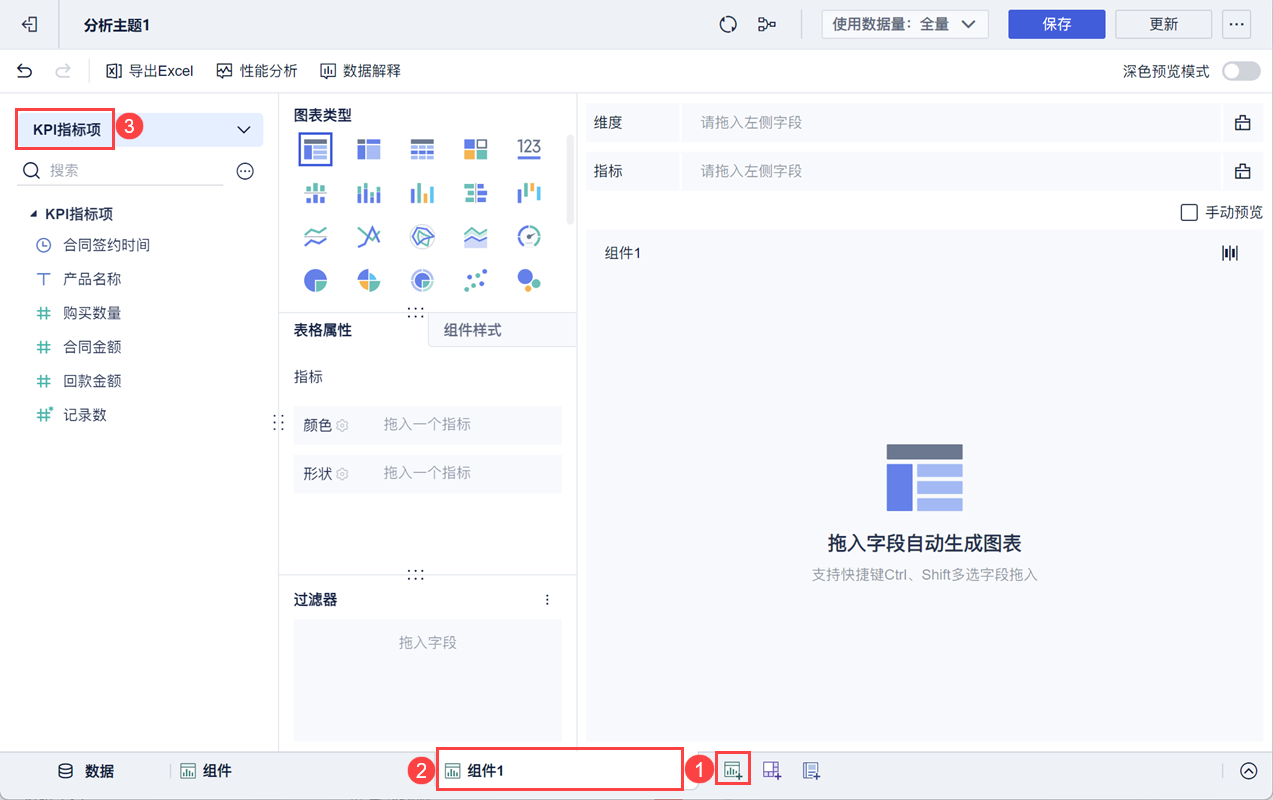Screen dimensions: 1273x800
Task: Open settings gear beside 形状
Action: click(x=342, y=474)
